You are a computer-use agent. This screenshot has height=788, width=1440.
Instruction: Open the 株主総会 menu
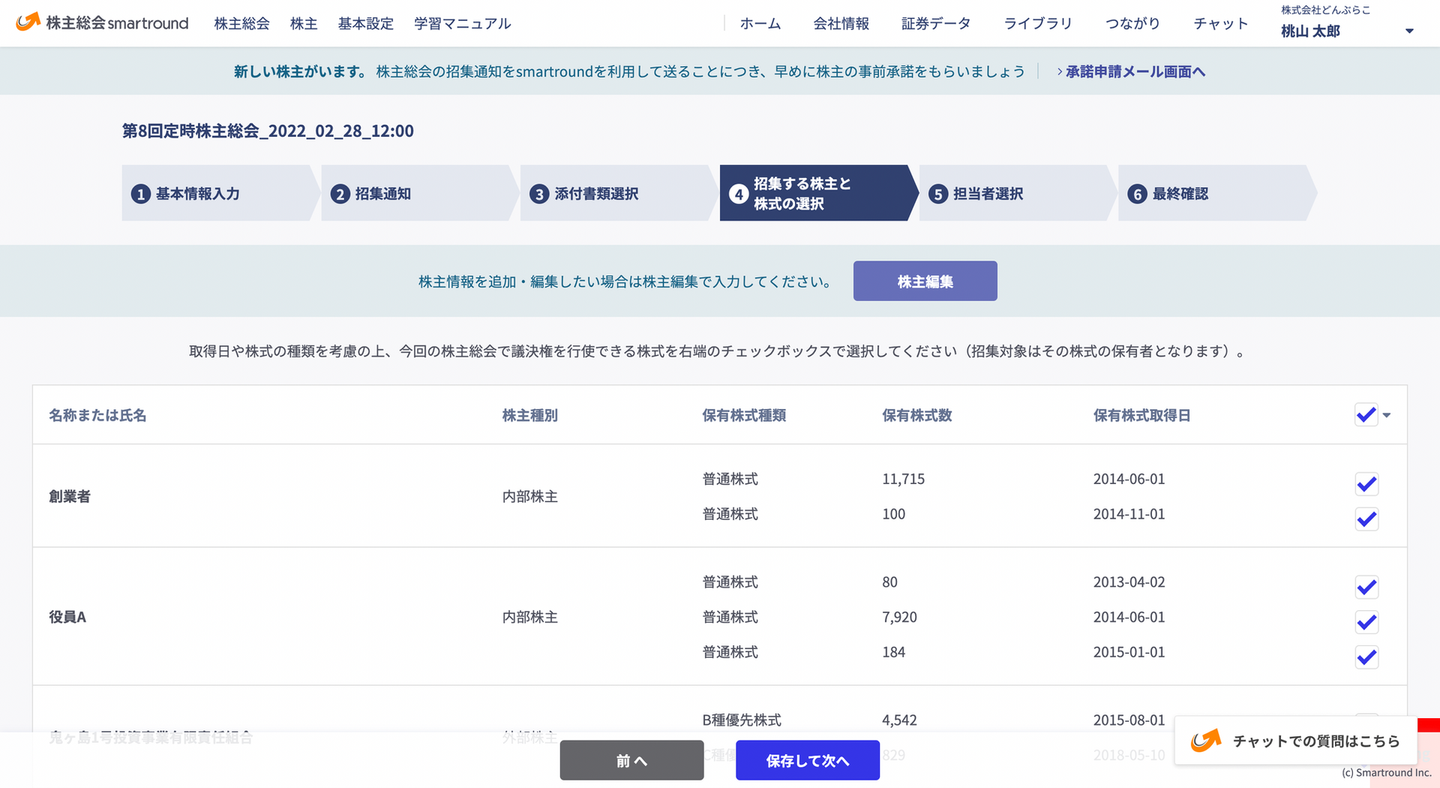click(242, 23)
